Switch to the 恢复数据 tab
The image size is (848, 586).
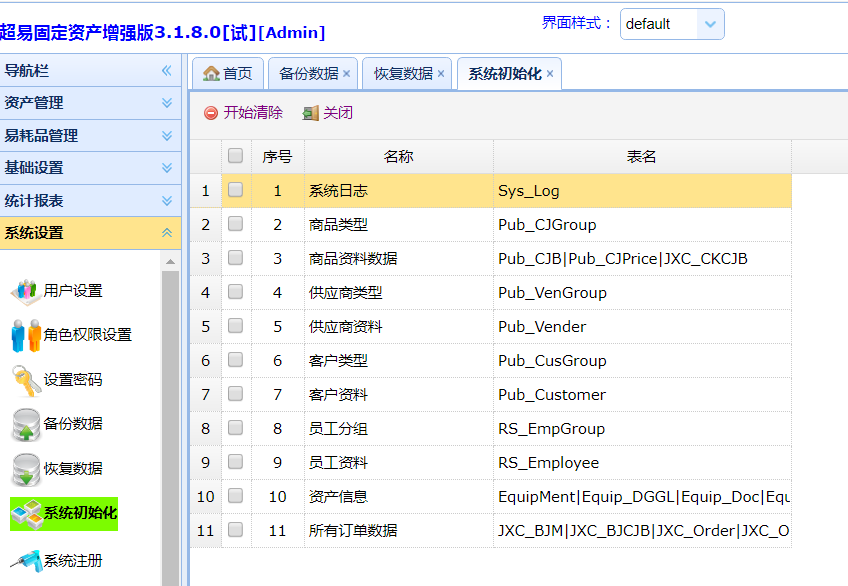(403, 74)
